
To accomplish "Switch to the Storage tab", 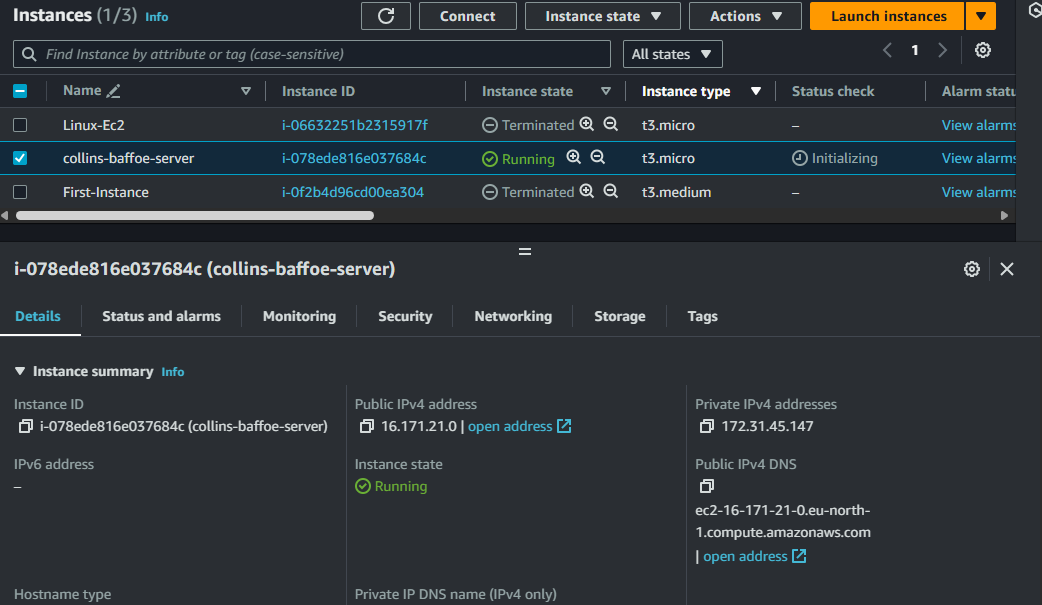I will pos(619,316).
